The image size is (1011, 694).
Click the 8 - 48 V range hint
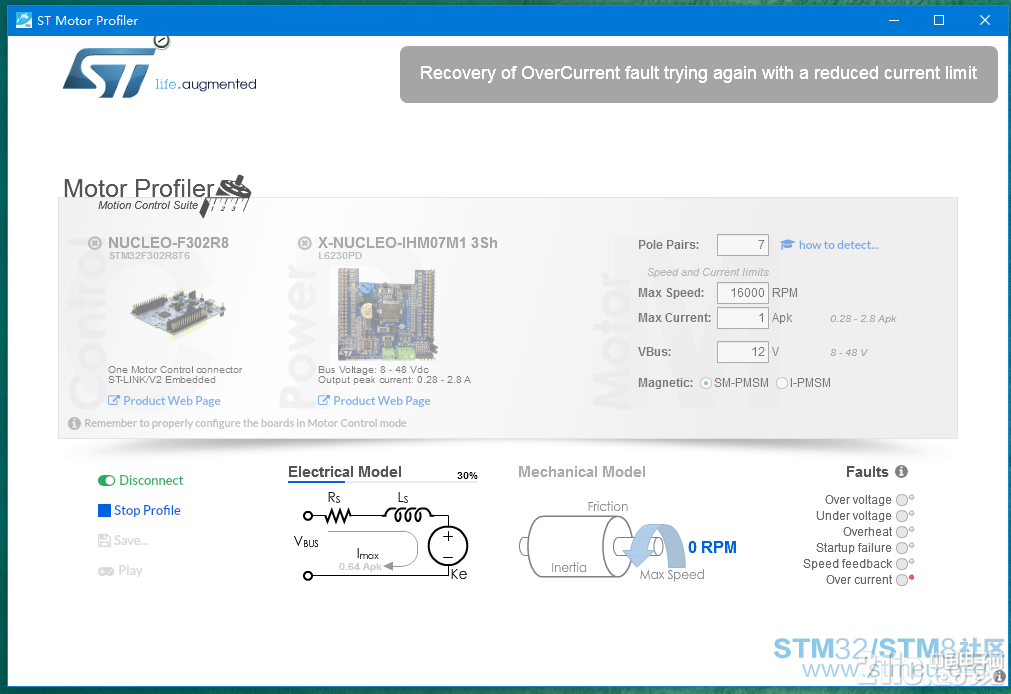click(x=849, y=352)
